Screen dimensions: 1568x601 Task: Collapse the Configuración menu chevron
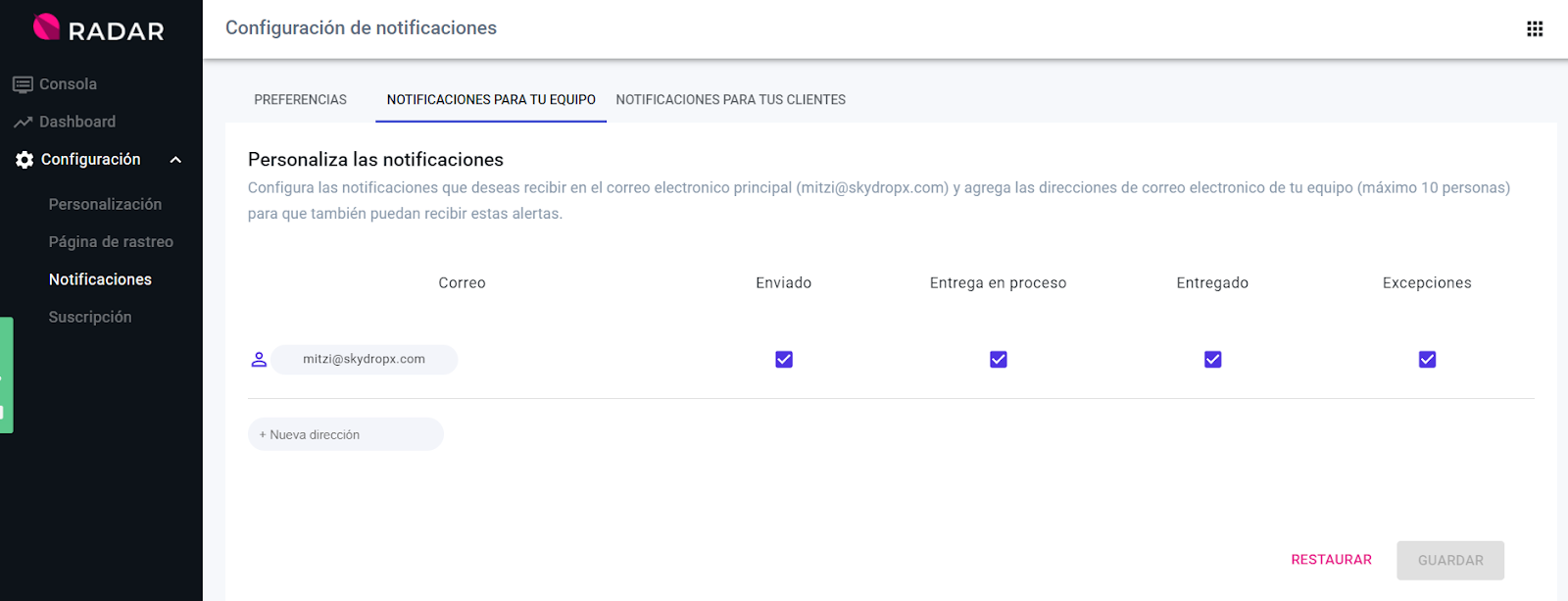pyautogui.click(x=175, y=160)
